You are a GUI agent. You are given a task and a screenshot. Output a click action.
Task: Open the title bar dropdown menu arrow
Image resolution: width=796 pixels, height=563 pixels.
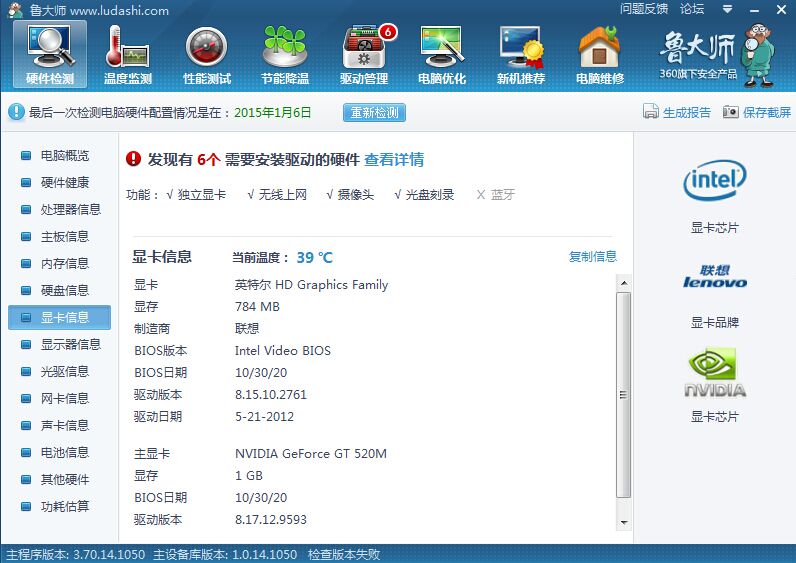point(727,9)
